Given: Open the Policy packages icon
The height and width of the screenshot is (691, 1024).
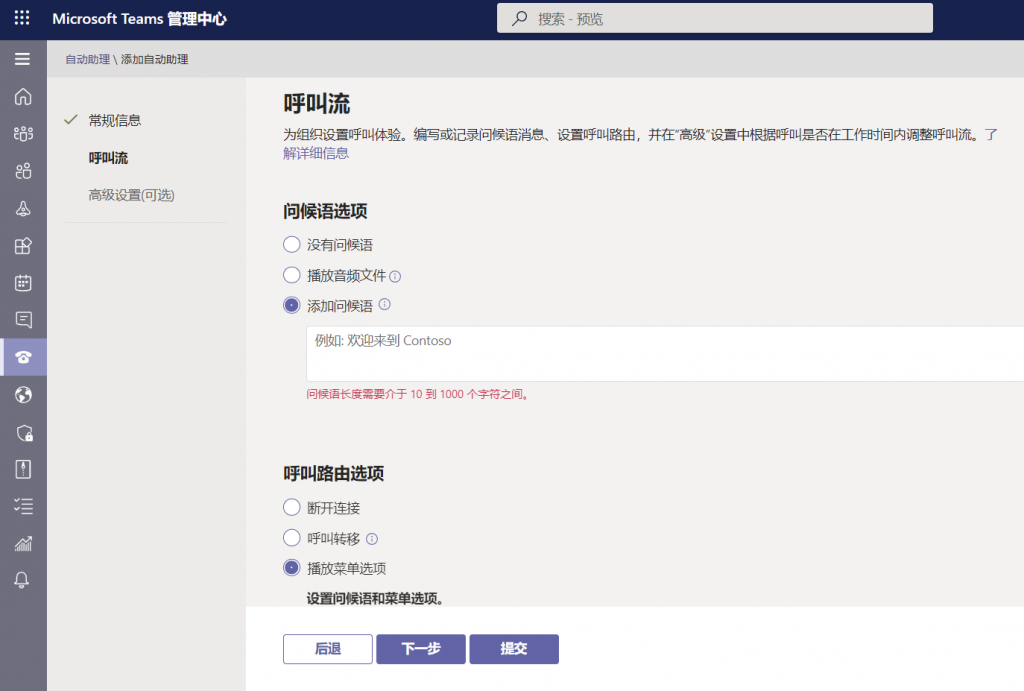Looking at the screenshot, I should [x=23, y=469].
